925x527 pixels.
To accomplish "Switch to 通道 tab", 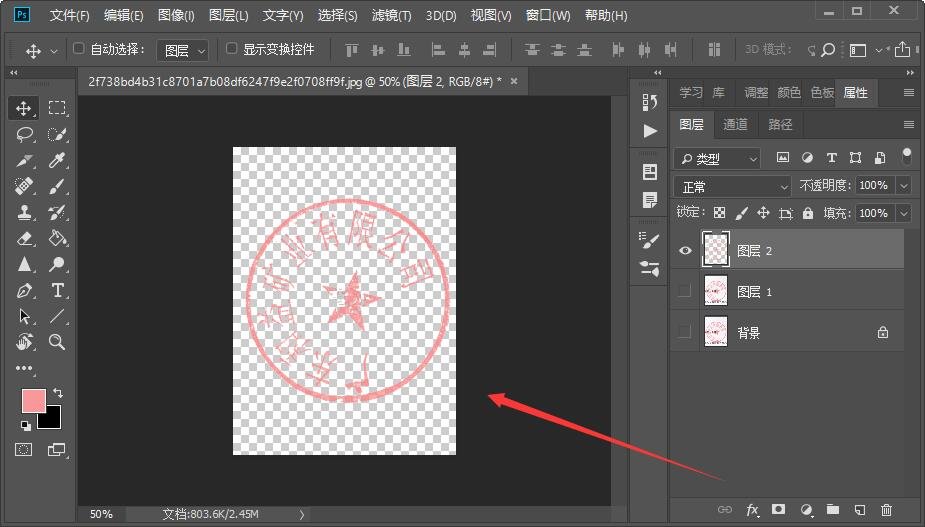I will (736, 125).
